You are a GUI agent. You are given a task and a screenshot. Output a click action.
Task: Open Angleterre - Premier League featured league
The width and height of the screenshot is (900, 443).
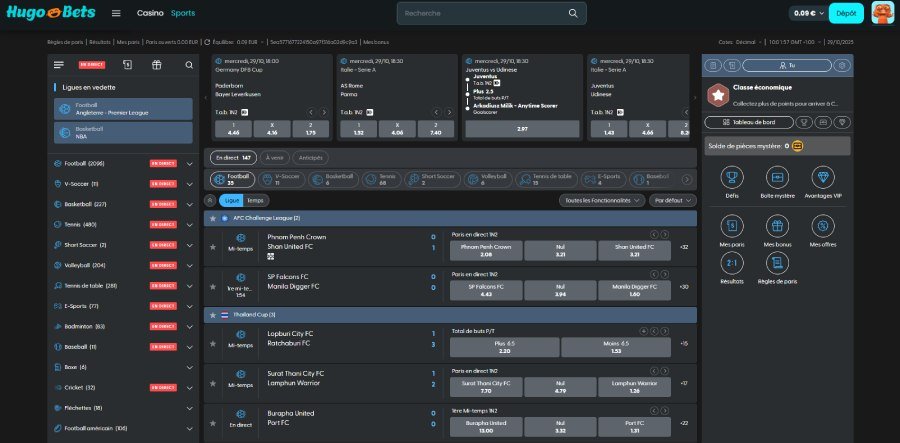click(x=123, y=109)
